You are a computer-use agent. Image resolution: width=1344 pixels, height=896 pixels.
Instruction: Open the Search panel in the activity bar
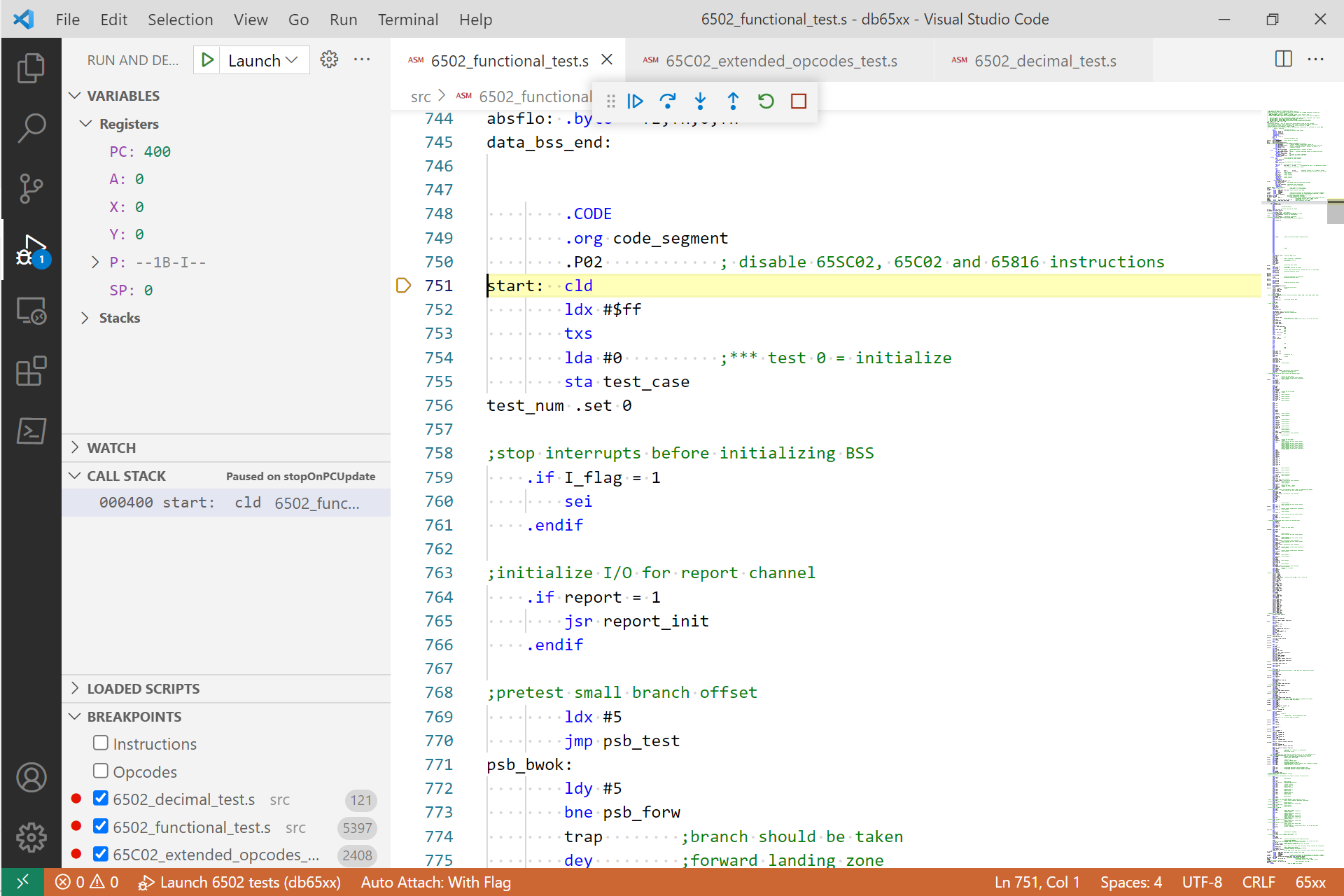coord(31,128)
